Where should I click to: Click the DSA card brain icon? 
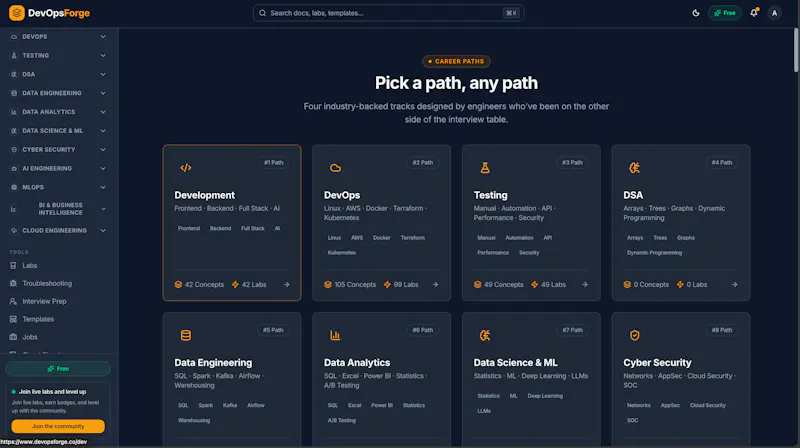[x=634, y=168]
